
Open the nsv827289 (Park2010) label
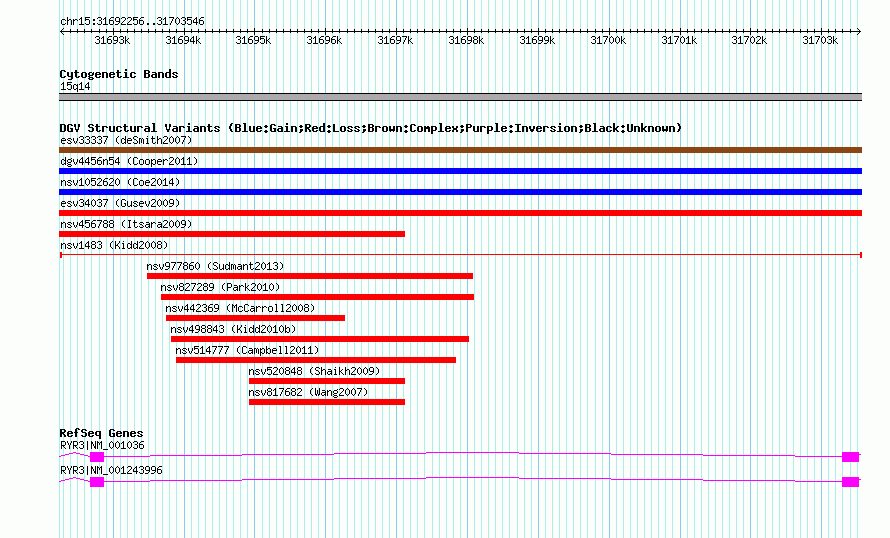click(x=220, y=287)
